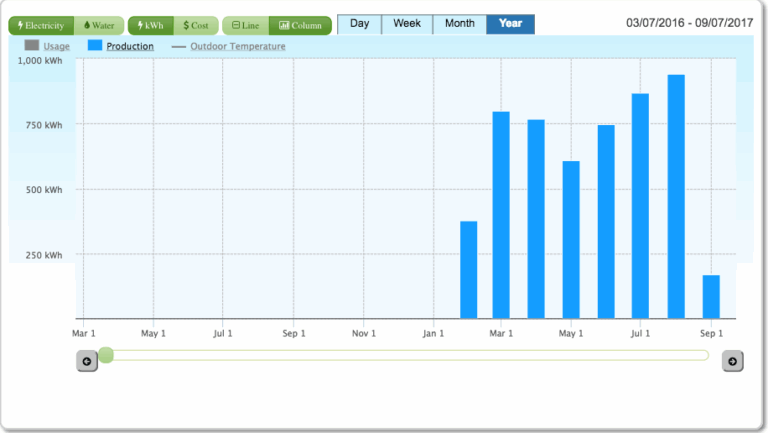Image resolution: width=768 pixels, height=433 pixels.
Task: Toggle Production series in legend
Action: pyautogui.click(x=130, y=46)
